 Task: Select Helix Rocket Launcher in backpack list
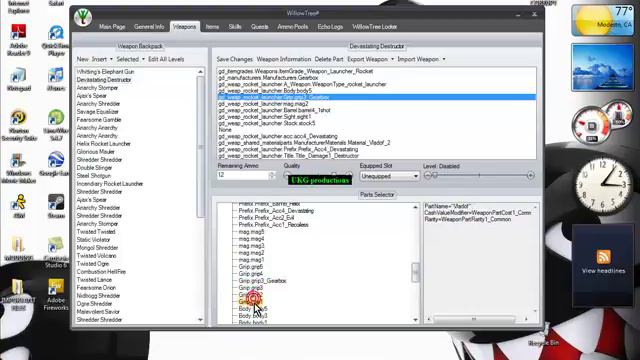pyautogui.click(x=104, y=144)
